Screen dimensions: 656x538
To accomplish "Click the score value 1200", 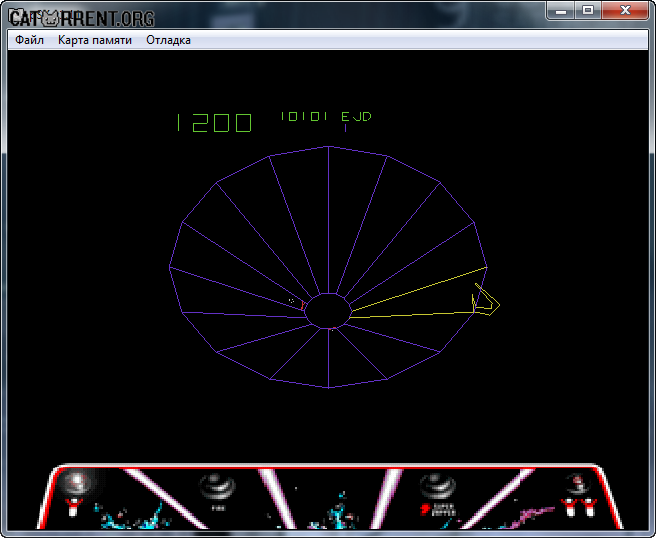I will click(x=214, y=123).
